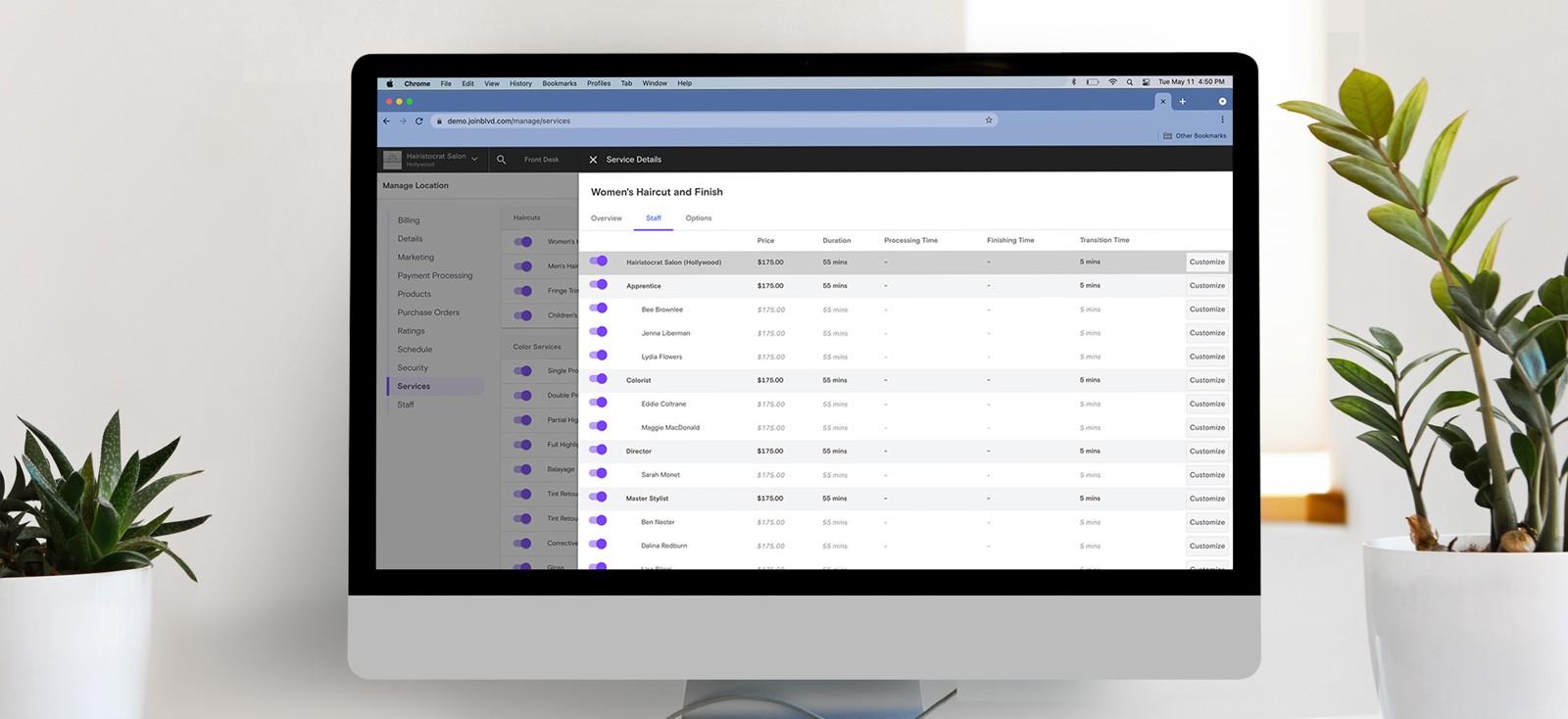Open the Options tab
Image resolution: width=1568 pixels, height=719 pixels.
coord(699,218)
